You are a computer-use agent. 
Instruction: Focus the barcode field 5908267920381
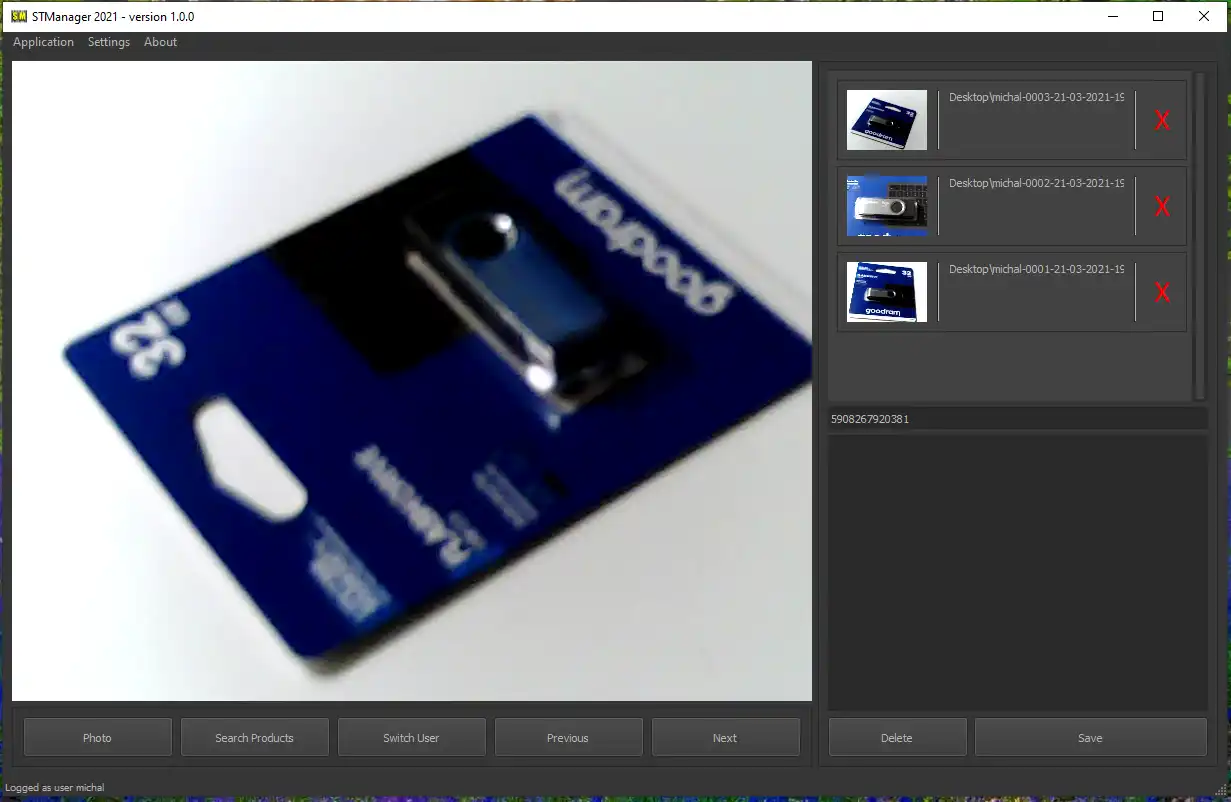(x=1018, y=419)
